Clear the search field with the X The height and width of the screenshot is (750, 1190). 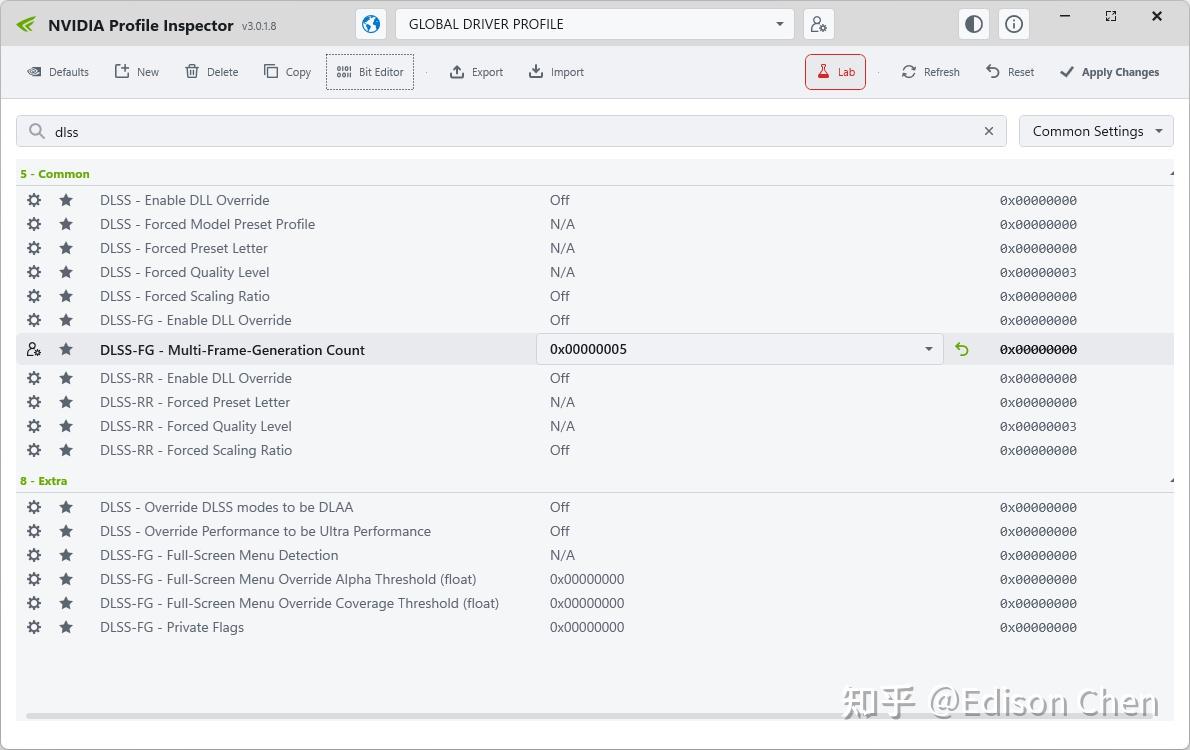click(x=989, y=131)
